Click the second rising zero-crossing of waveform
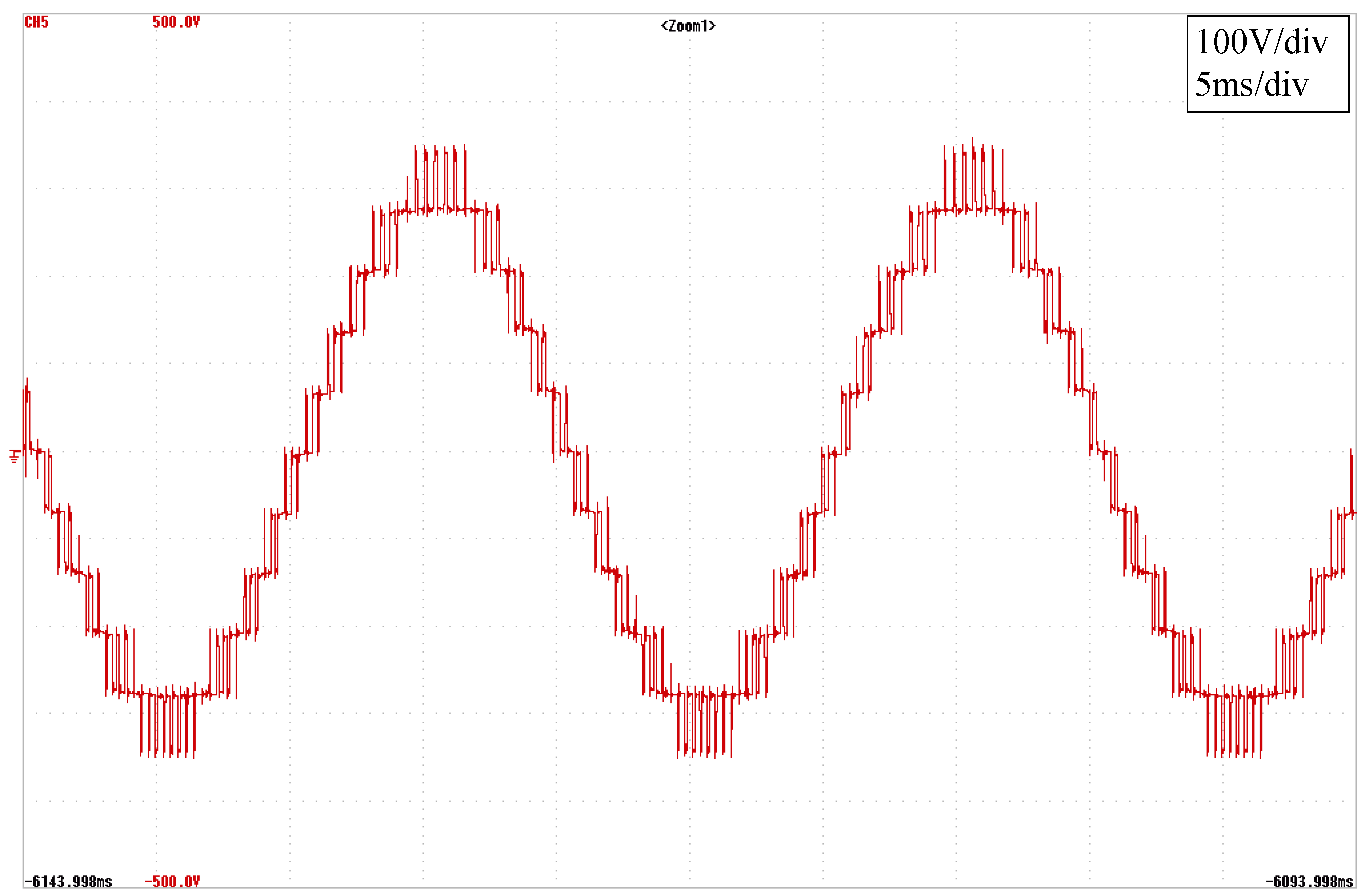Image resolution: width=1367 pixels, height=896 pixels. (x=836, y=454)
